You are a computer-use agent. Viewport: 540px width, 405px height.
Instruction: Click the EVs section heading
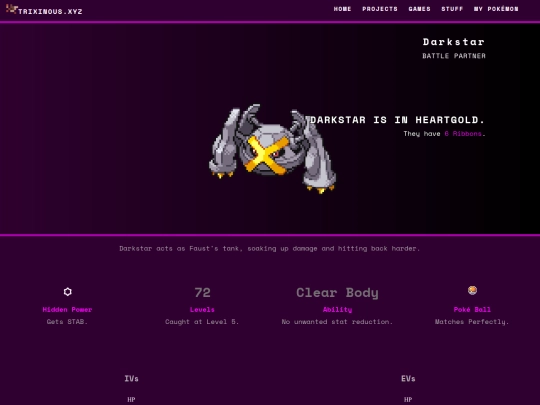tap(408, 379)
